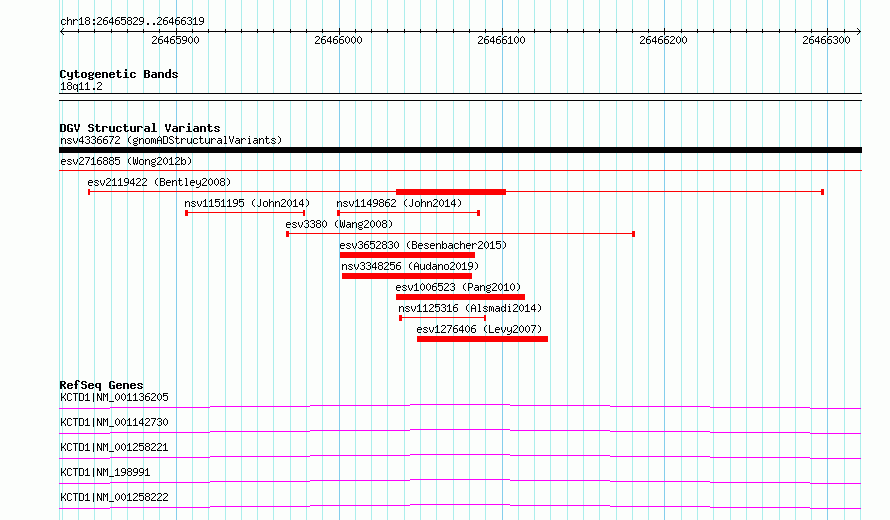The image size is (890, 520).
Task: Open variant esv3380 (Wang2008) label
Action: click(x=339, y=224)
